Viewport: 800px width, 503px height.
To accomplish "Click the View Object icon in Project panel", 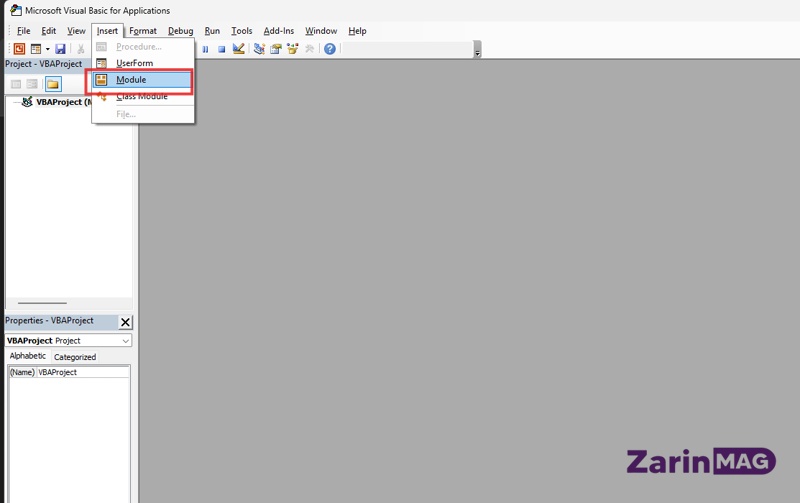I will coord(32,84).
